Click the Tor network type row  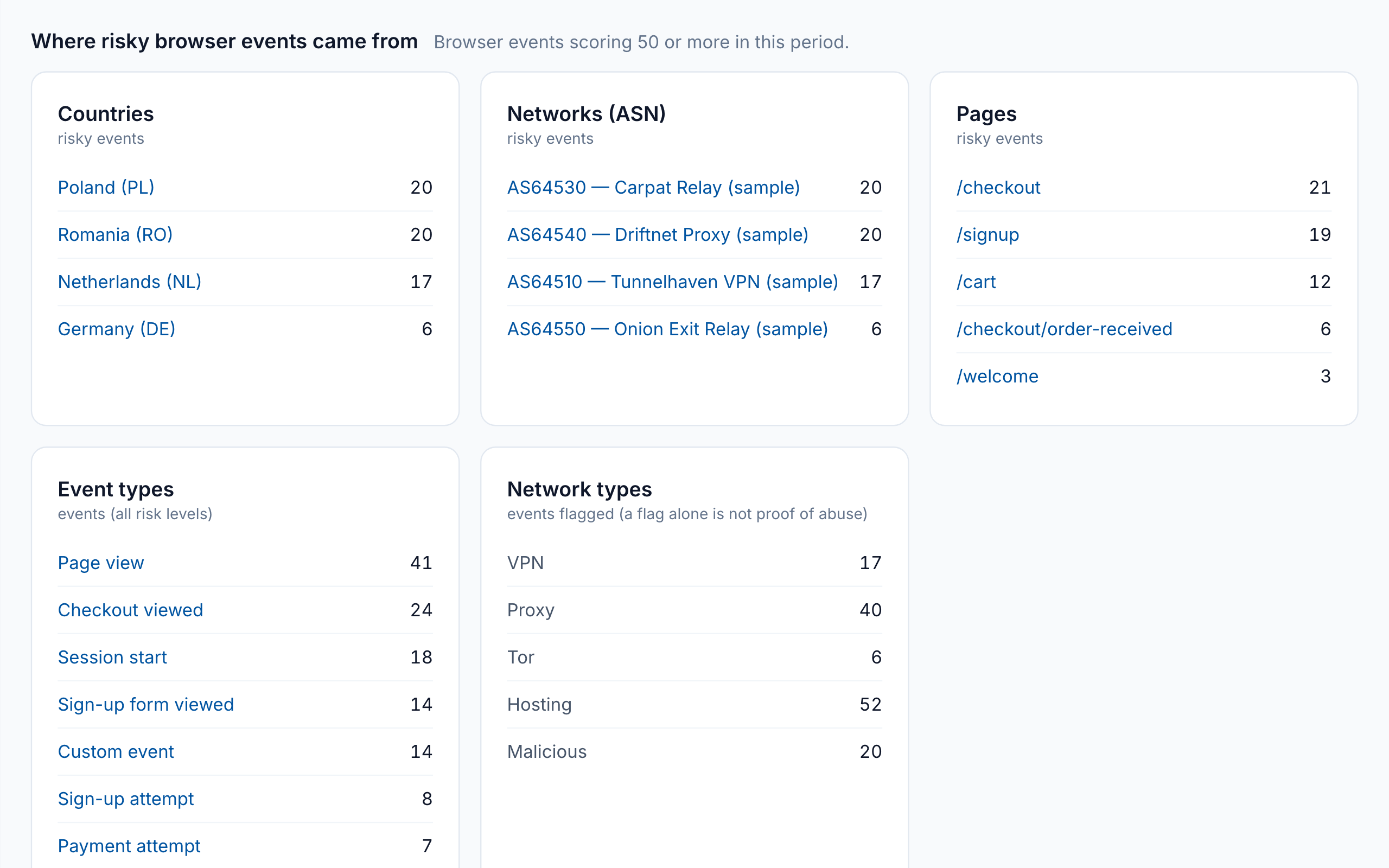tap(694, 657)
